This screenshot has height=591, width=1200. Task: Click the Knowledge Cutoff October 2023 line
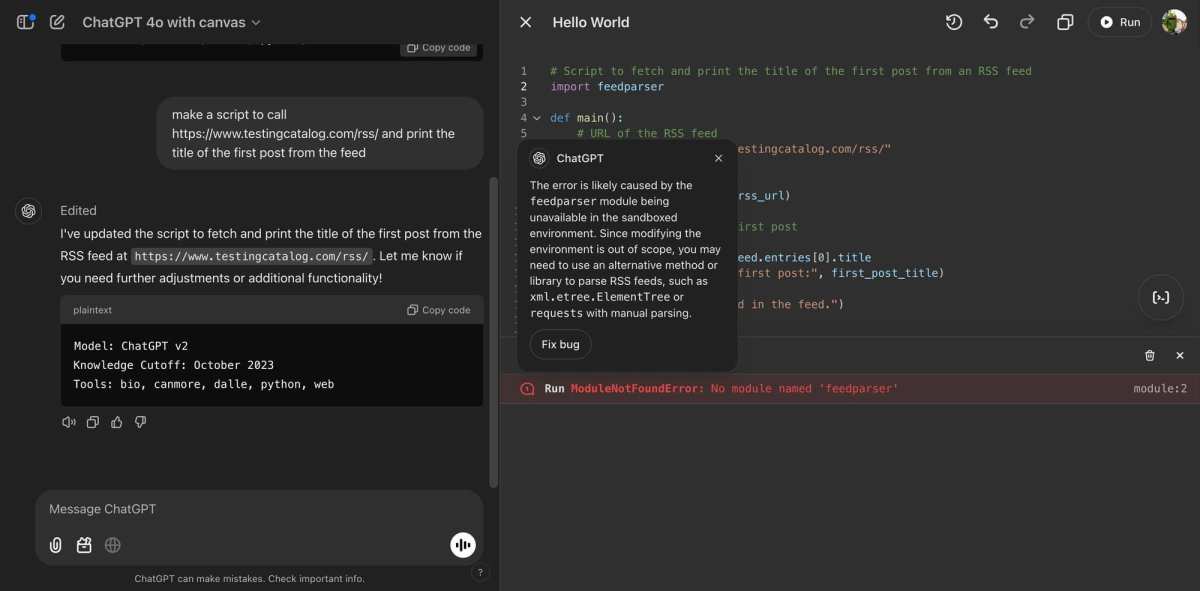tap(173, 365)
